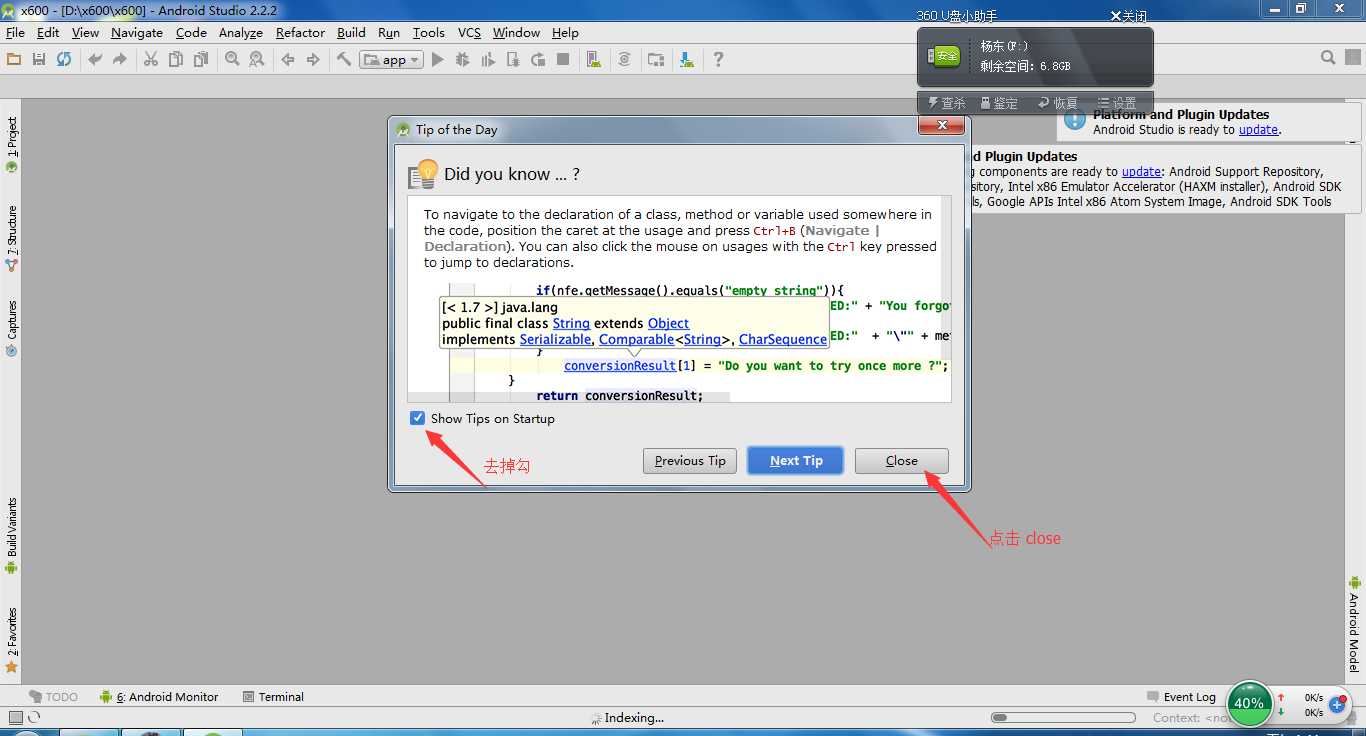The image size is (1366, 736).
Task: Open the Analyze menu
Action: click(x=241, y=32)
